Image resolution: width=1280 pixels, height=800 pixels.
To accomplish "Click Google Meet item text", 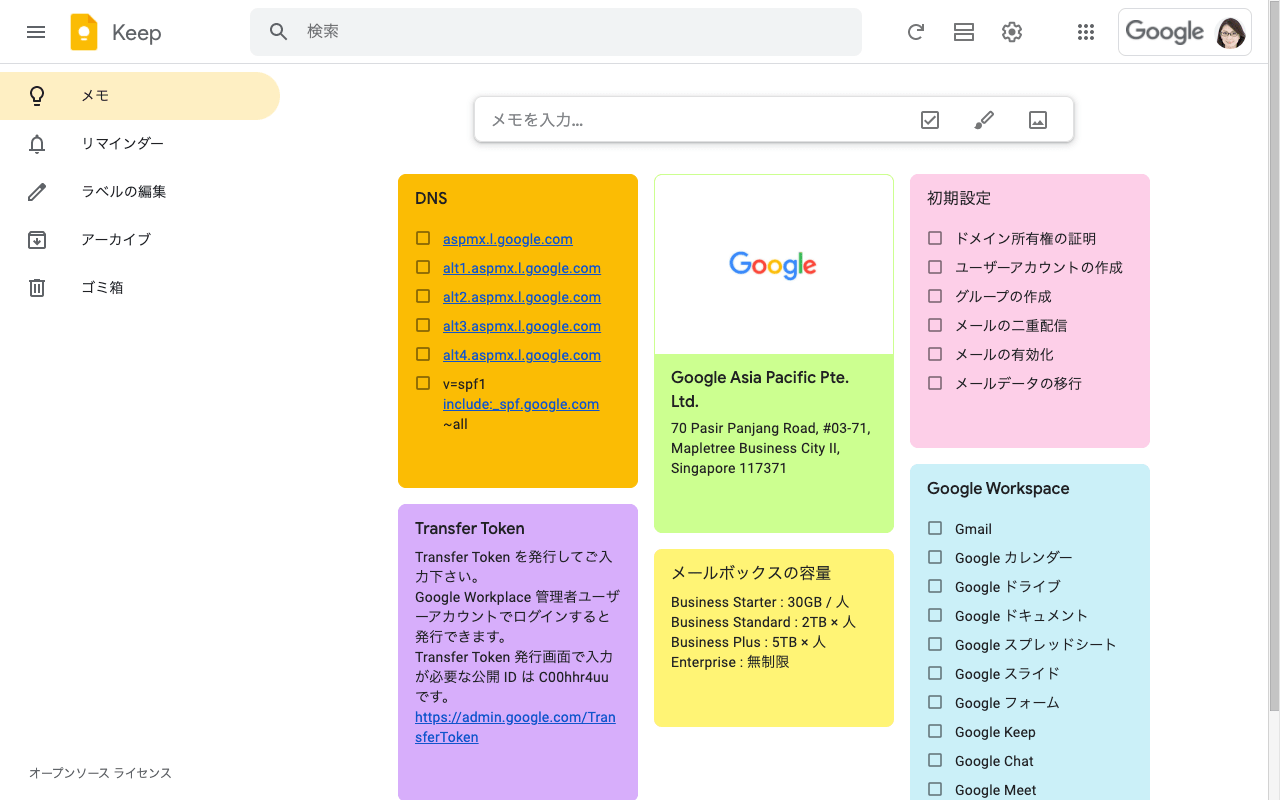I will pos(995,790).
